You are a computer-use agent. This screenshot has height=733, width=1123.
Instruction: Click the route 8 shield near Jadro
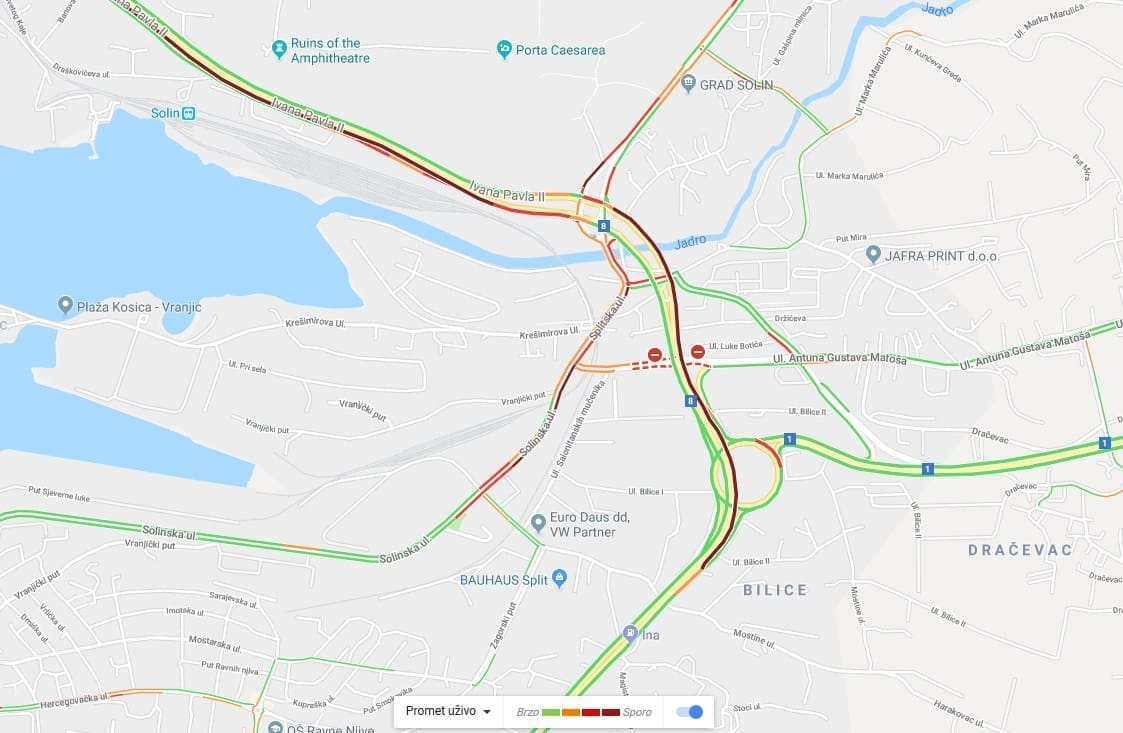tap(603, 226)
